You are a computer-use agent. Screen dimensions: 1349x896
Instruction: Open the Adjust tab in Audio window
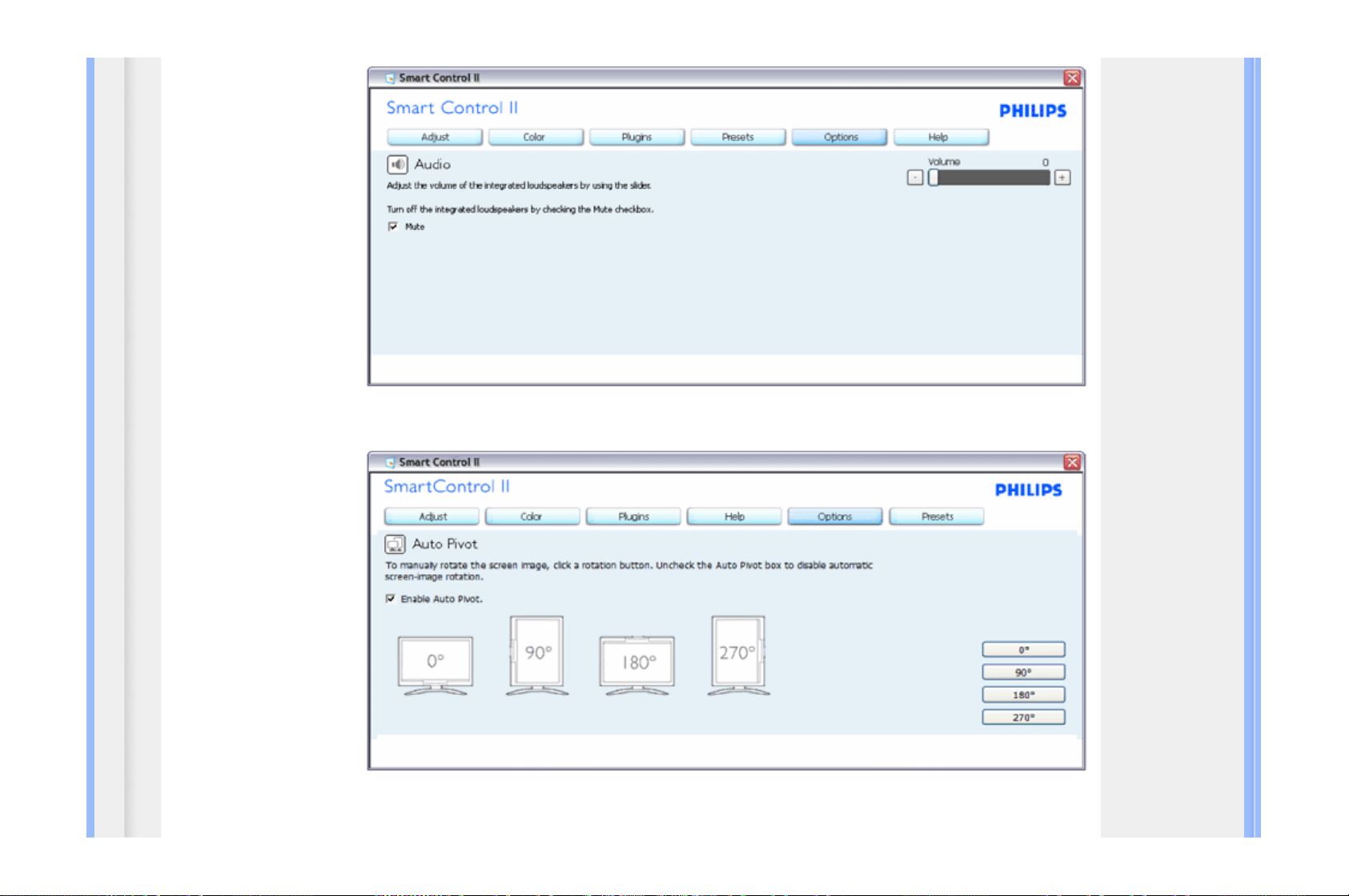[435, 138]
